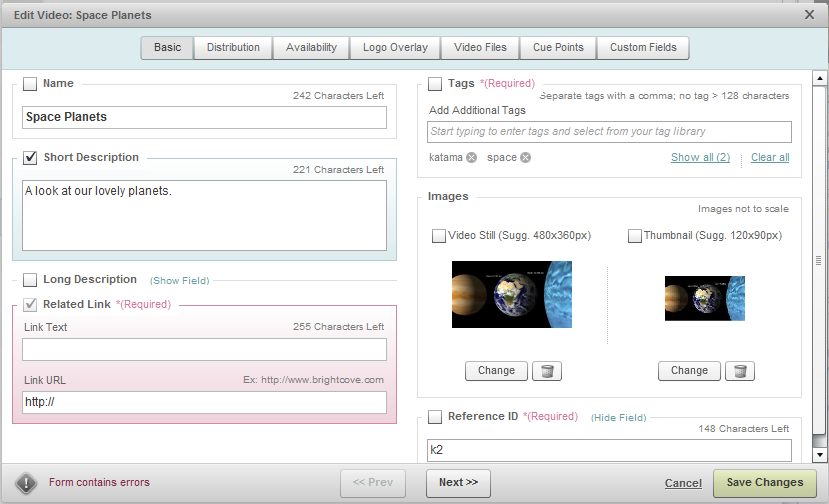Click the Short Description text area

pos(204,216)
